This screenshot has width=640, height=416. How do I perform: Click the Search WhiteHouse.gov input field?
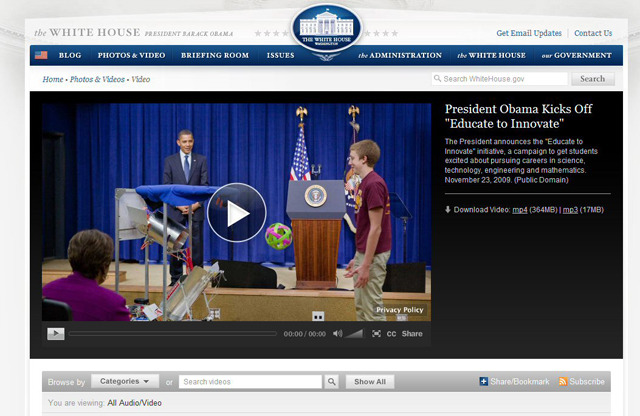500,79
